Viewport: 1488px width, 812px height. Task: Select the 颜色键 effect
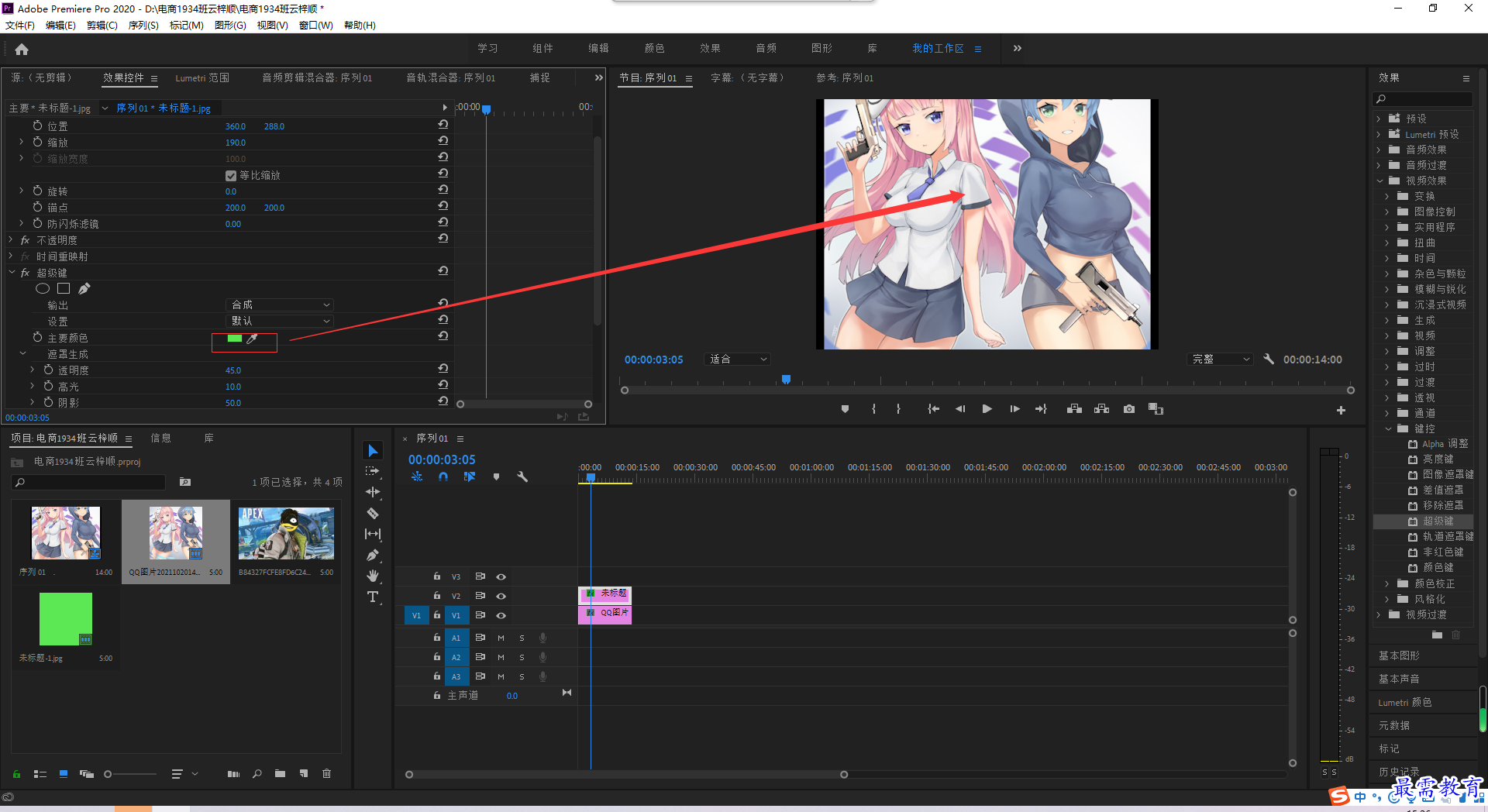(x=1438, y=568)
